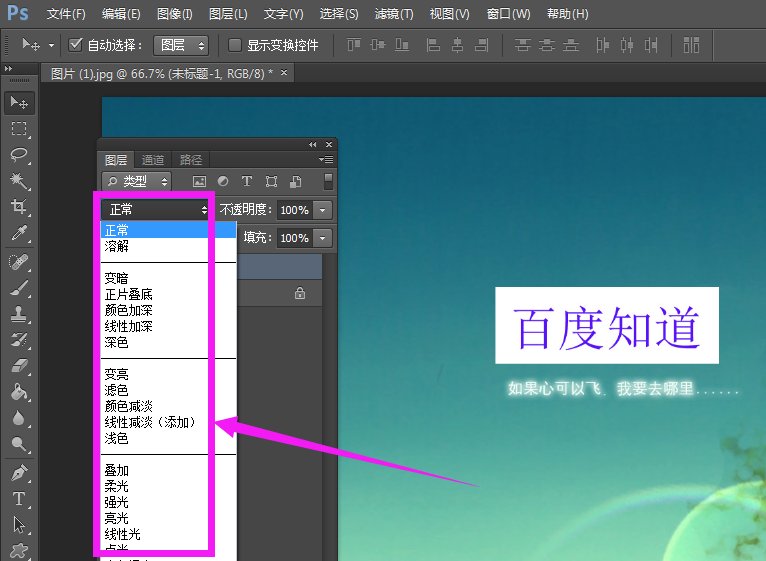This screenshot has width=766, height=561.
Task: Click the align horizontal centers icon
Action: (x=457, y=45)
